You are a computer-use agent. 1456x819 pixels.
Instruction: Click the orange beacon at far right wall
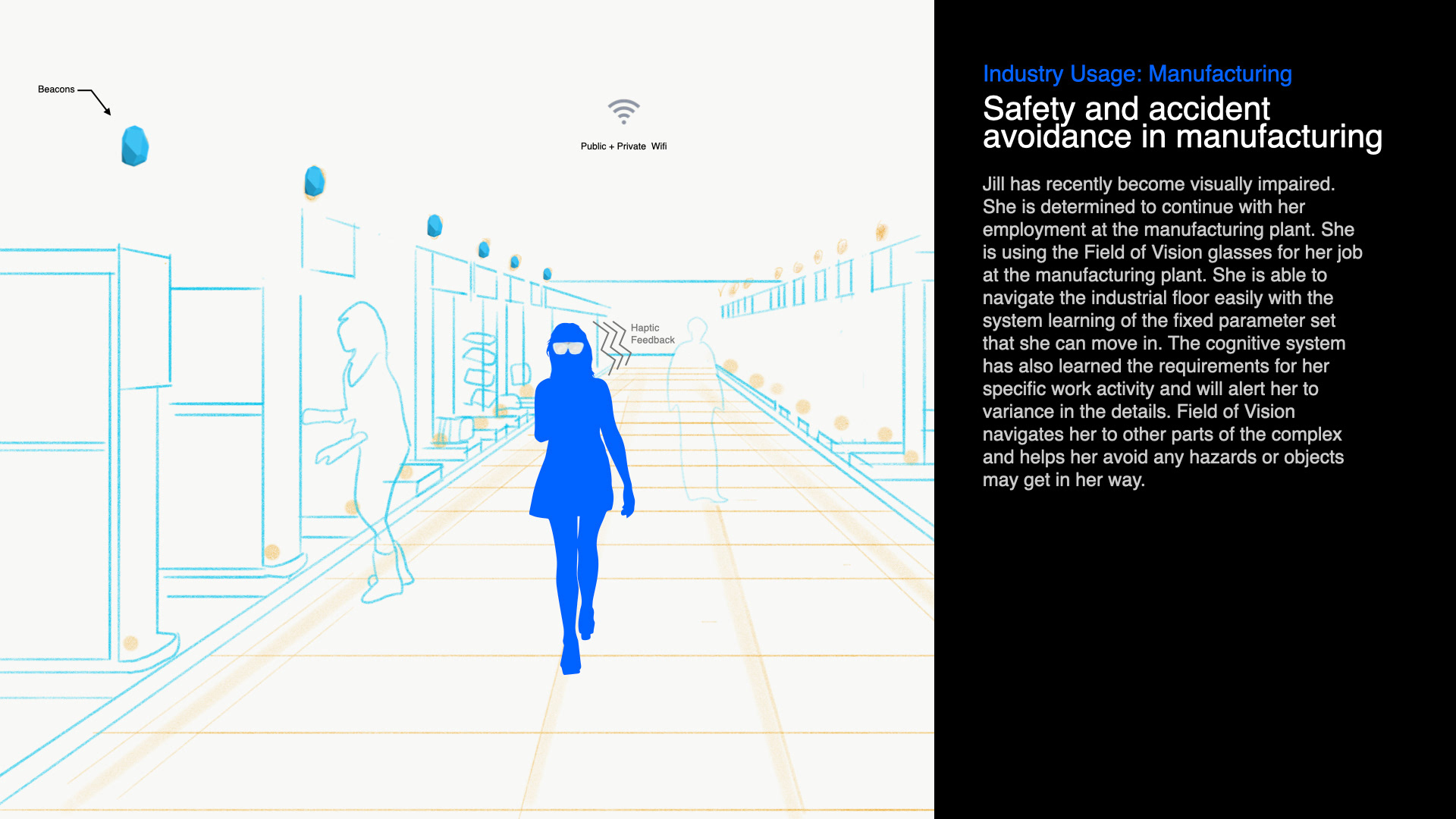point(881,231)
